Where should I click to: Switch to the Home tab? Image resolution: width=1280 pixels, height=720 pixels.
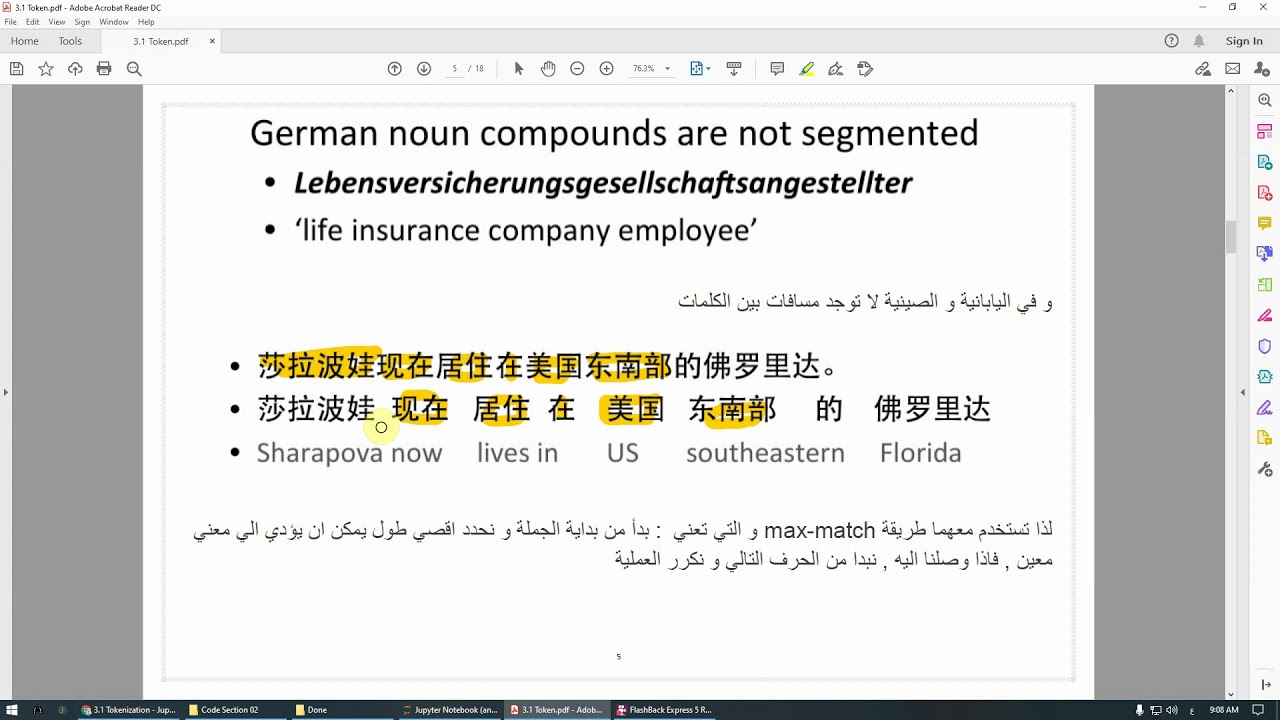pos(24,41)
